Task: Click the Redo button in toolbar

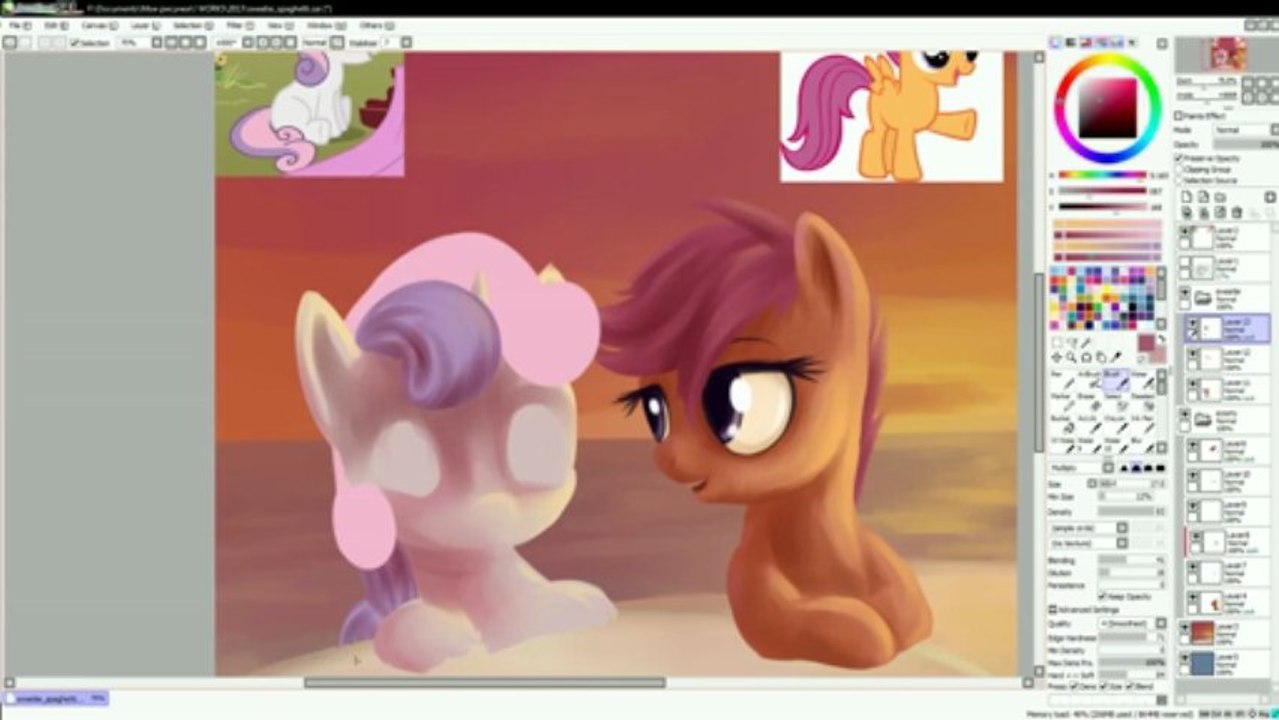Action: (25, 42)
